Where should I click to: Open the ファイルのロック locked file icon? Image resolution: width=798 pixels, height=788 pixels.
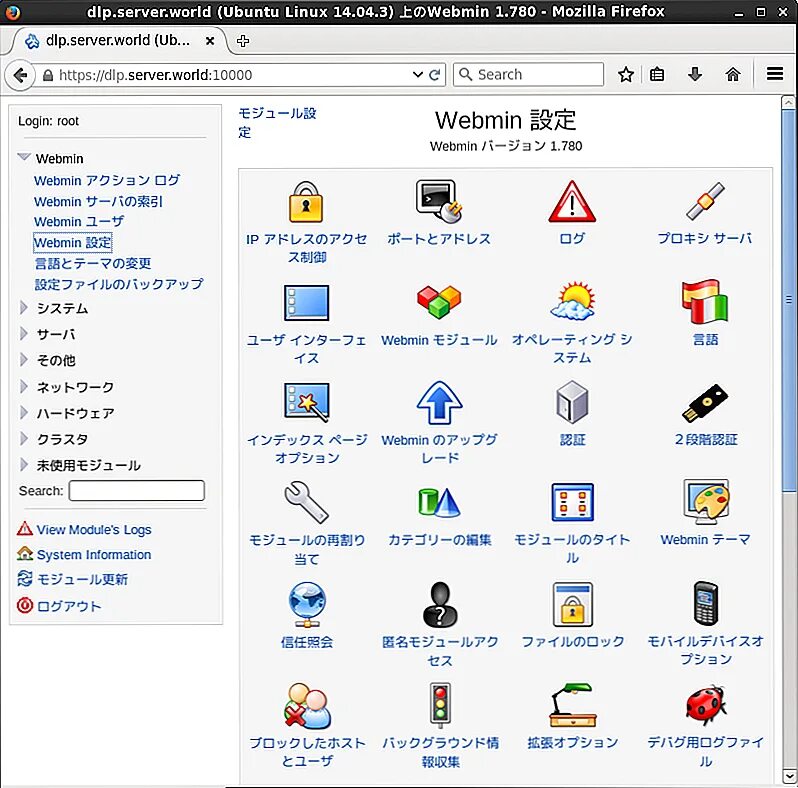[x=573, y=604]
